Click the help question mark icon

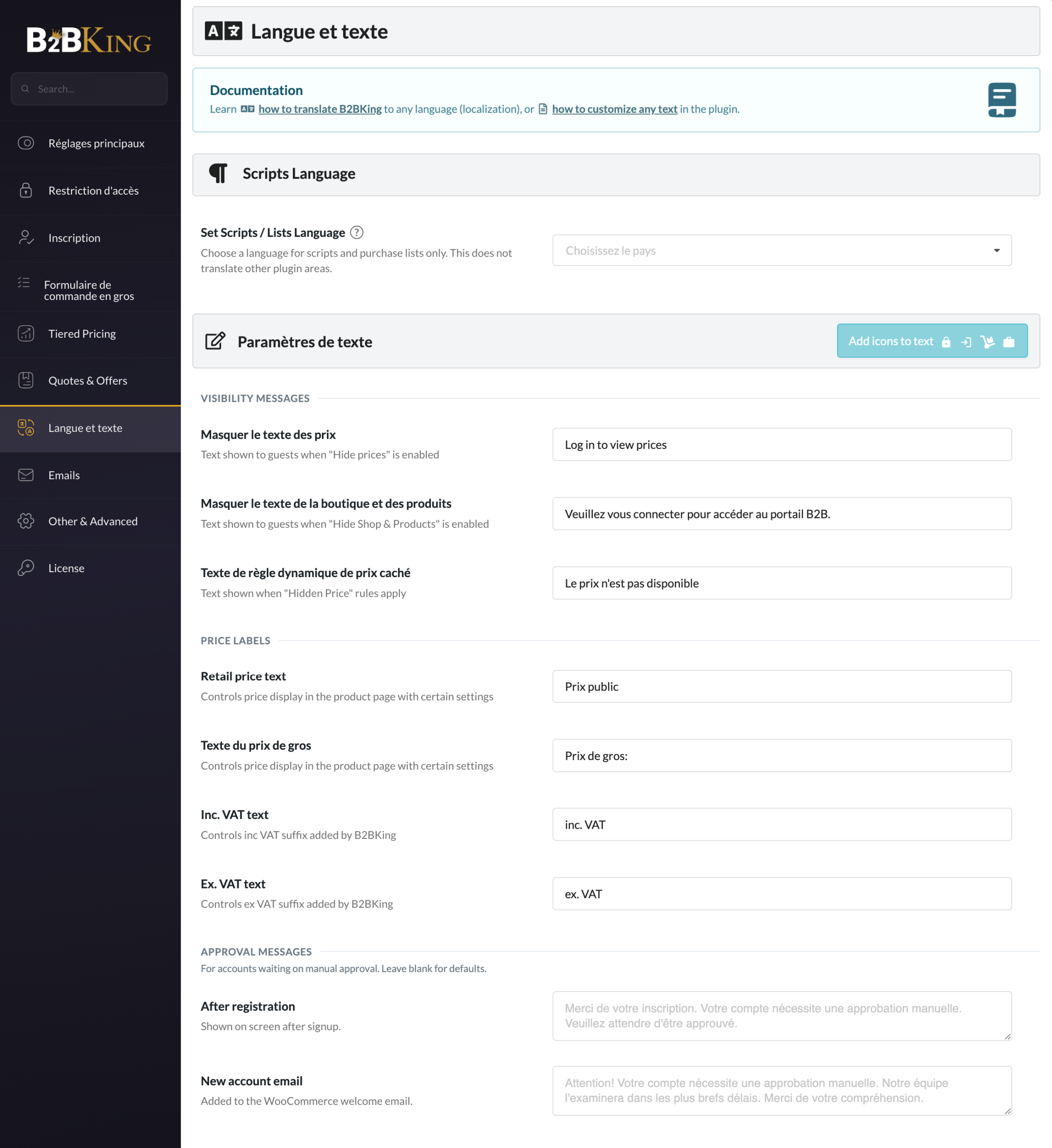click(356, 232)
